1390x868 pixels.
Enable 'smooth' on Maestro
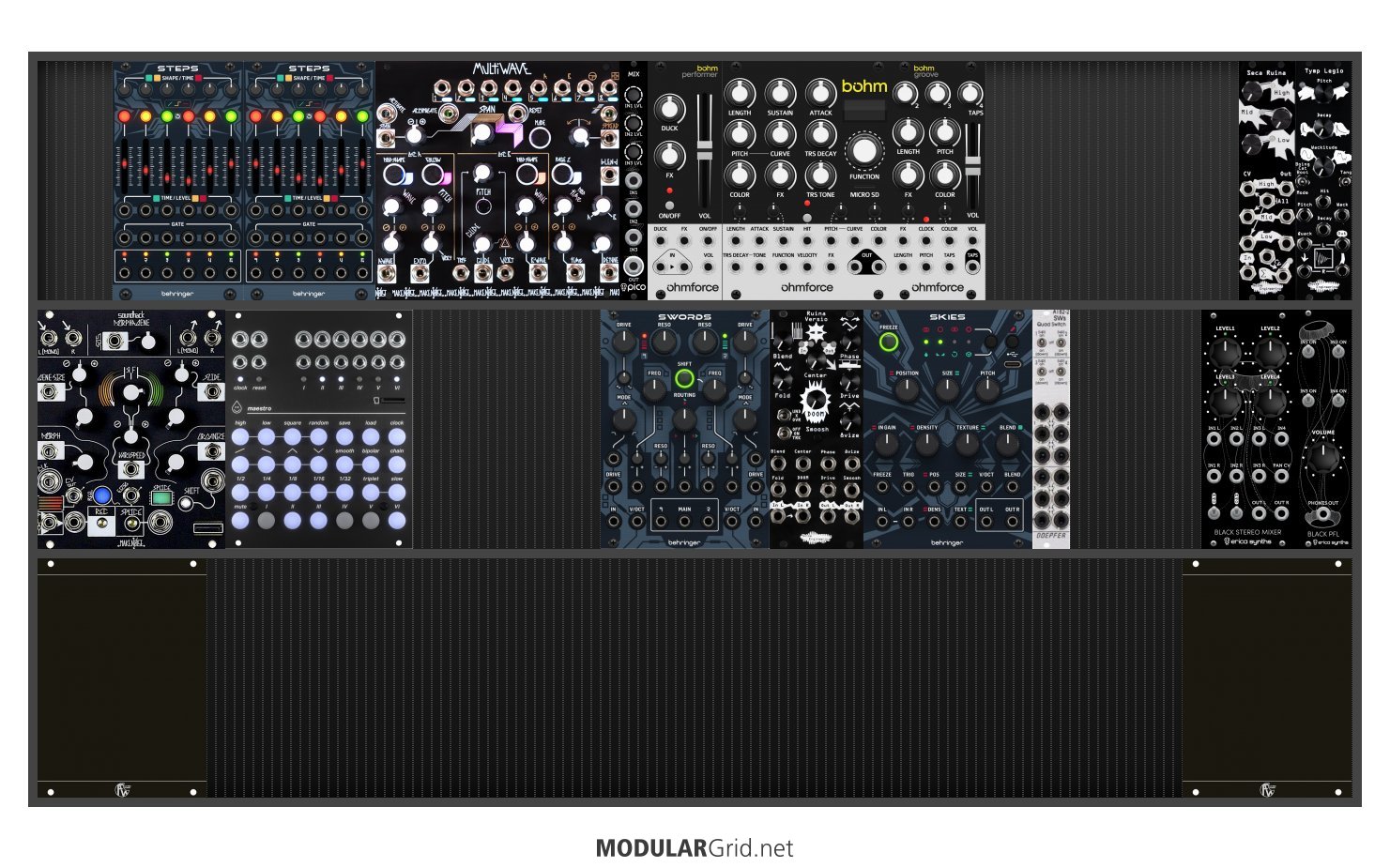pyautogui.click(x=344, y=464)
